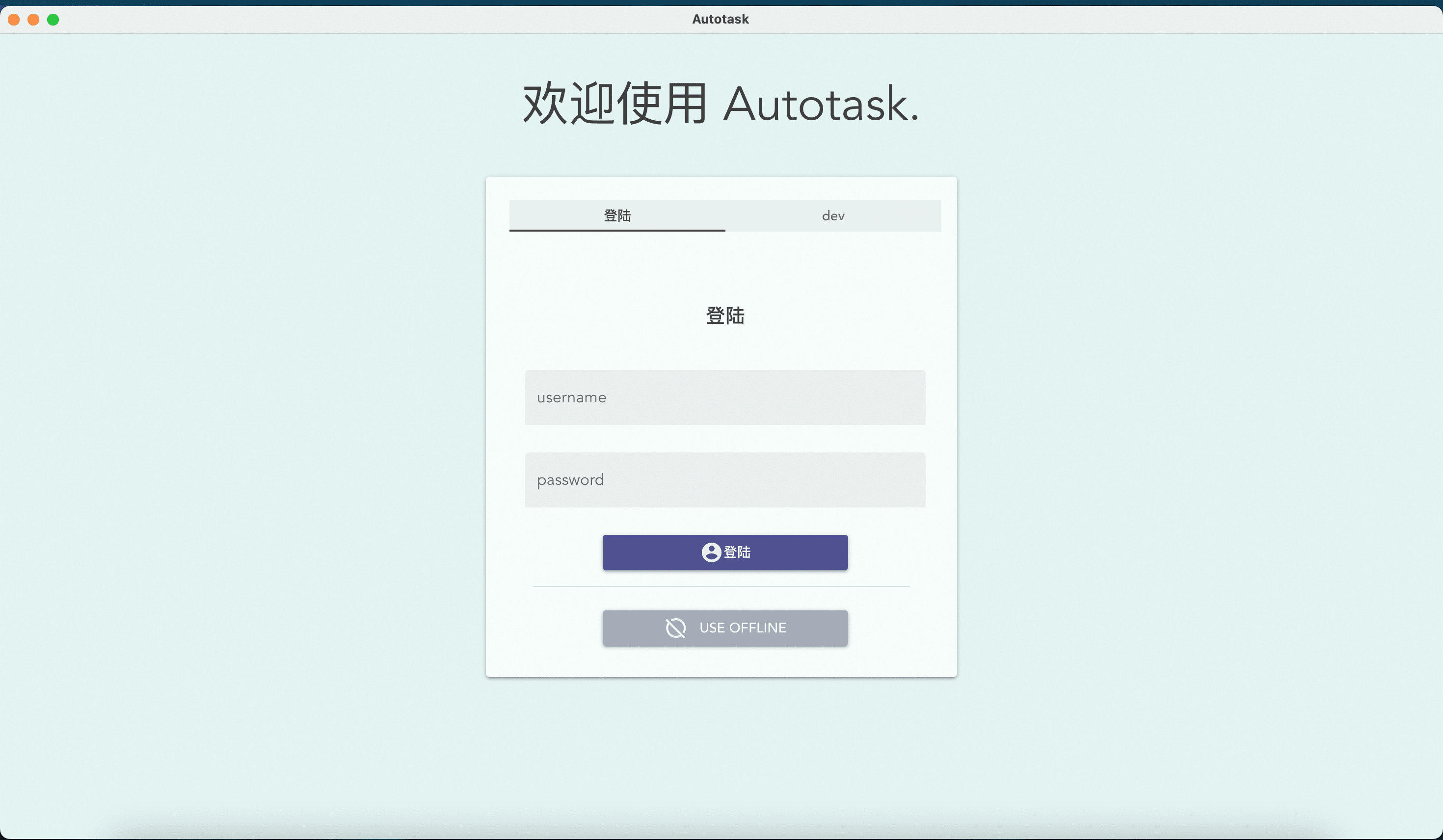Focus the password input field
This screenshot has width=1443, height=840.
point(724,480)
